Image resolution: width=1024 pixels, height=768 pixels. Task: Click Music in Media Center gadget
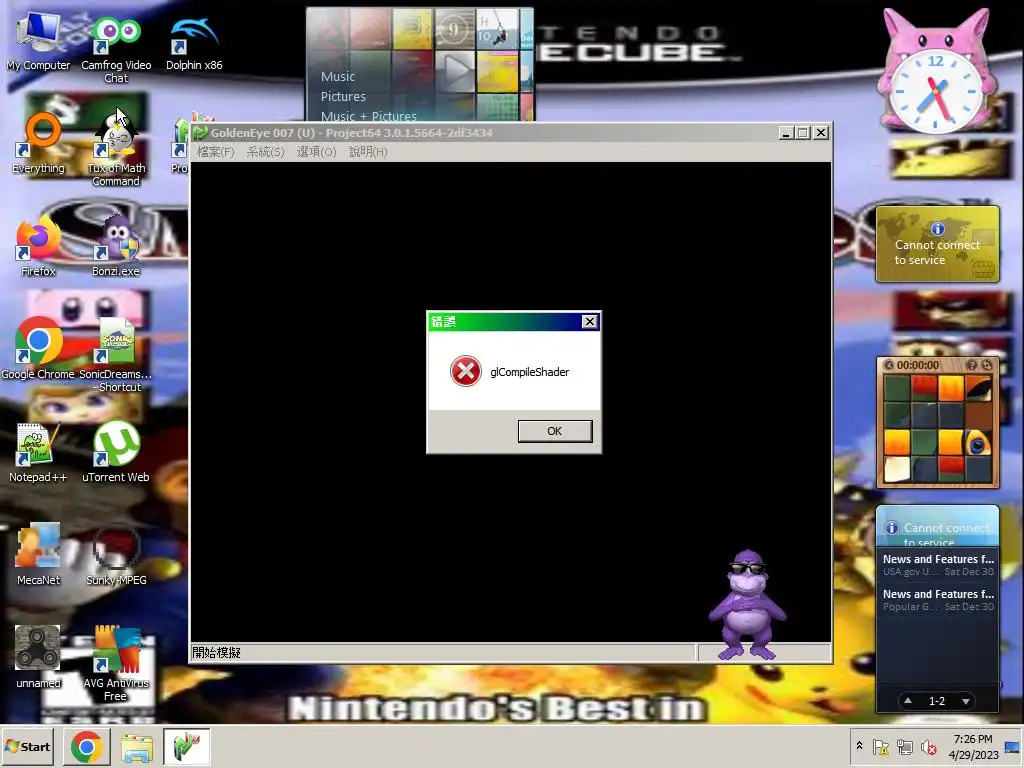(338, 76)
